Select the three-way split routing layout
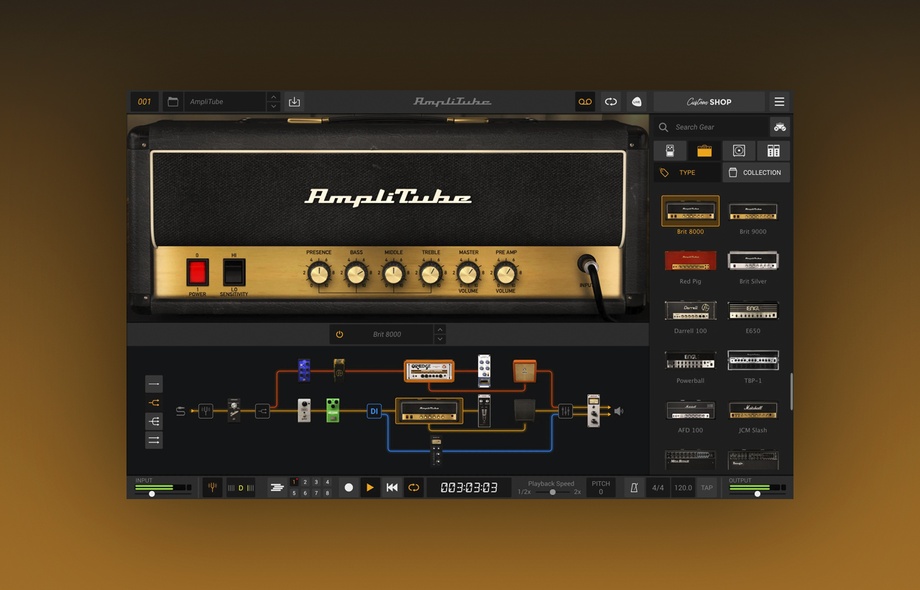The image size is (920, 590). click(154, 421)
